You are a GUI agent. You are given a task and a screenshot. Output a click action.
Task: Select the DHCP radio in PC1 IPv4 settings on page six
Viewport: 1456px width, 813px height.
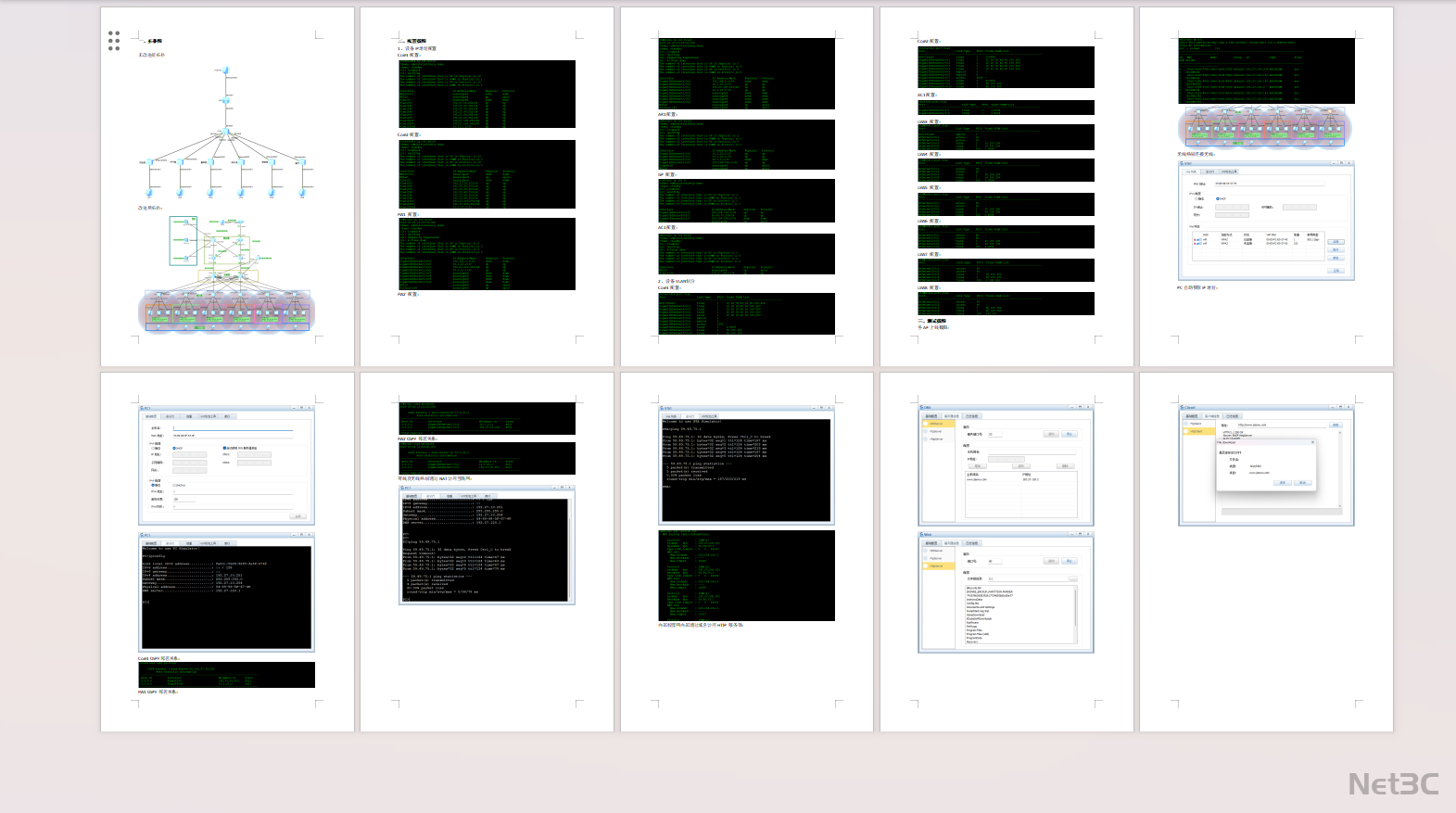tap(174, 448)
